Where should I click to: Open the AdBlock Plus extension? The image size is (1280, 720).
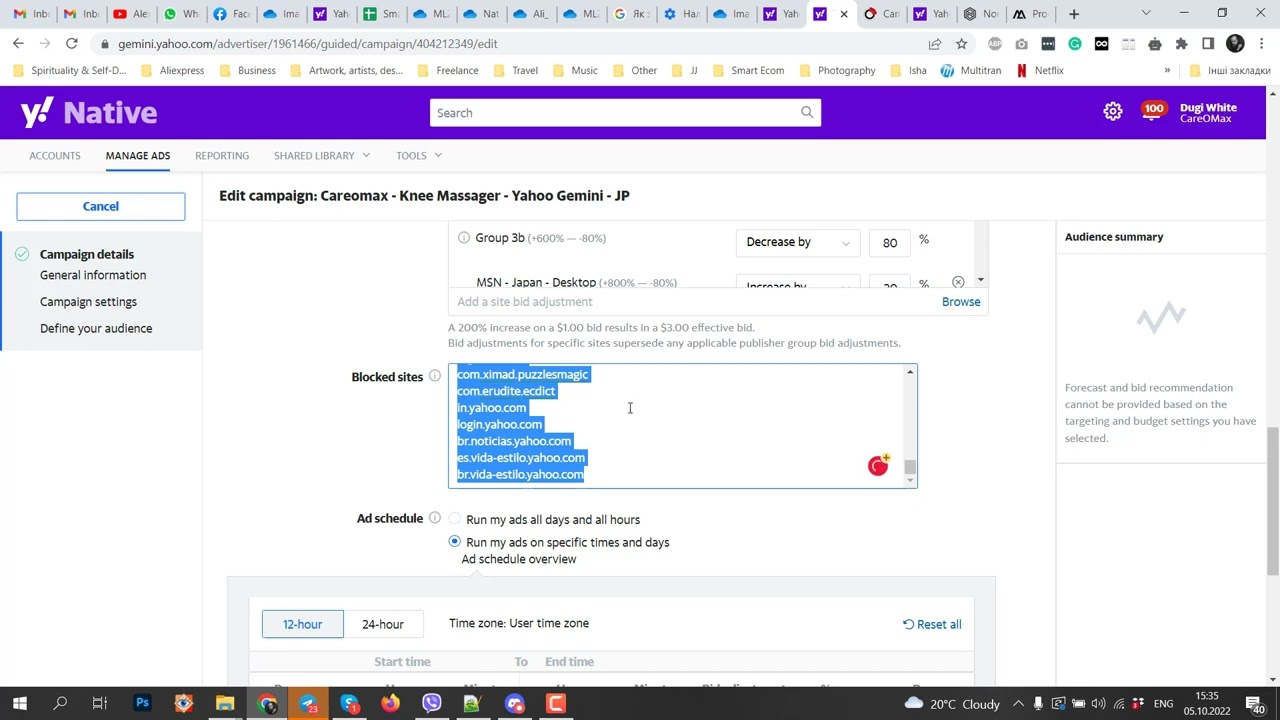tap(994, 44)
